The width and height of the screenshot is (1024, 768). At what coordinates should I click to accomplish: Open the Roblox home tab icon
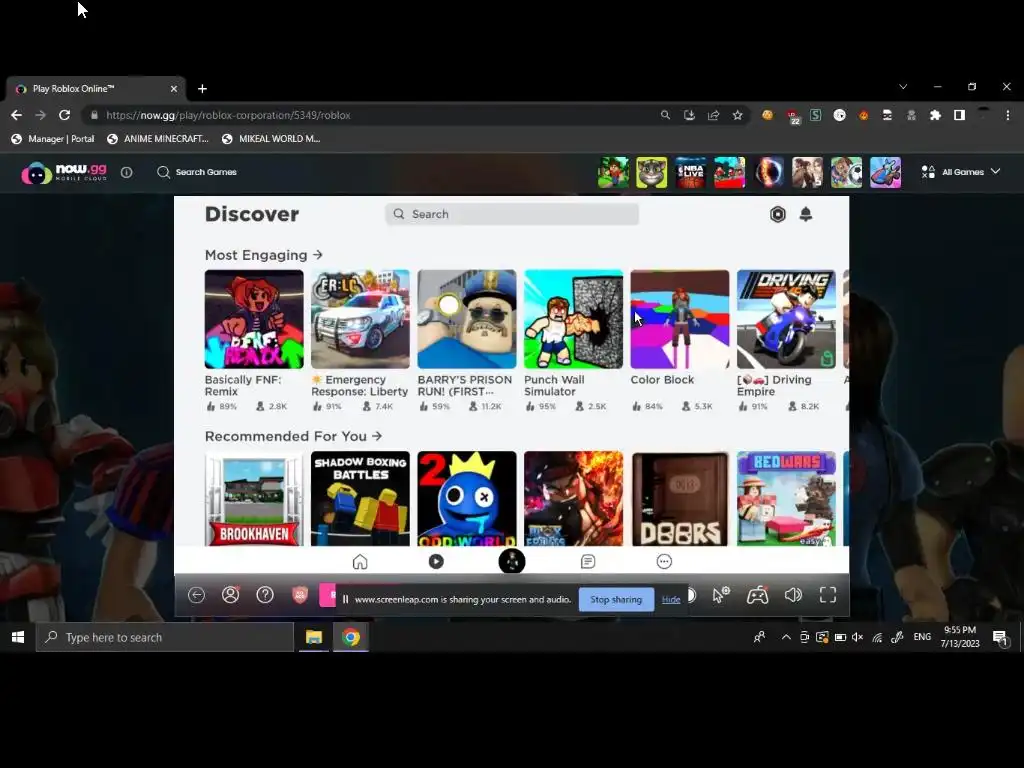tap(360, 562)
